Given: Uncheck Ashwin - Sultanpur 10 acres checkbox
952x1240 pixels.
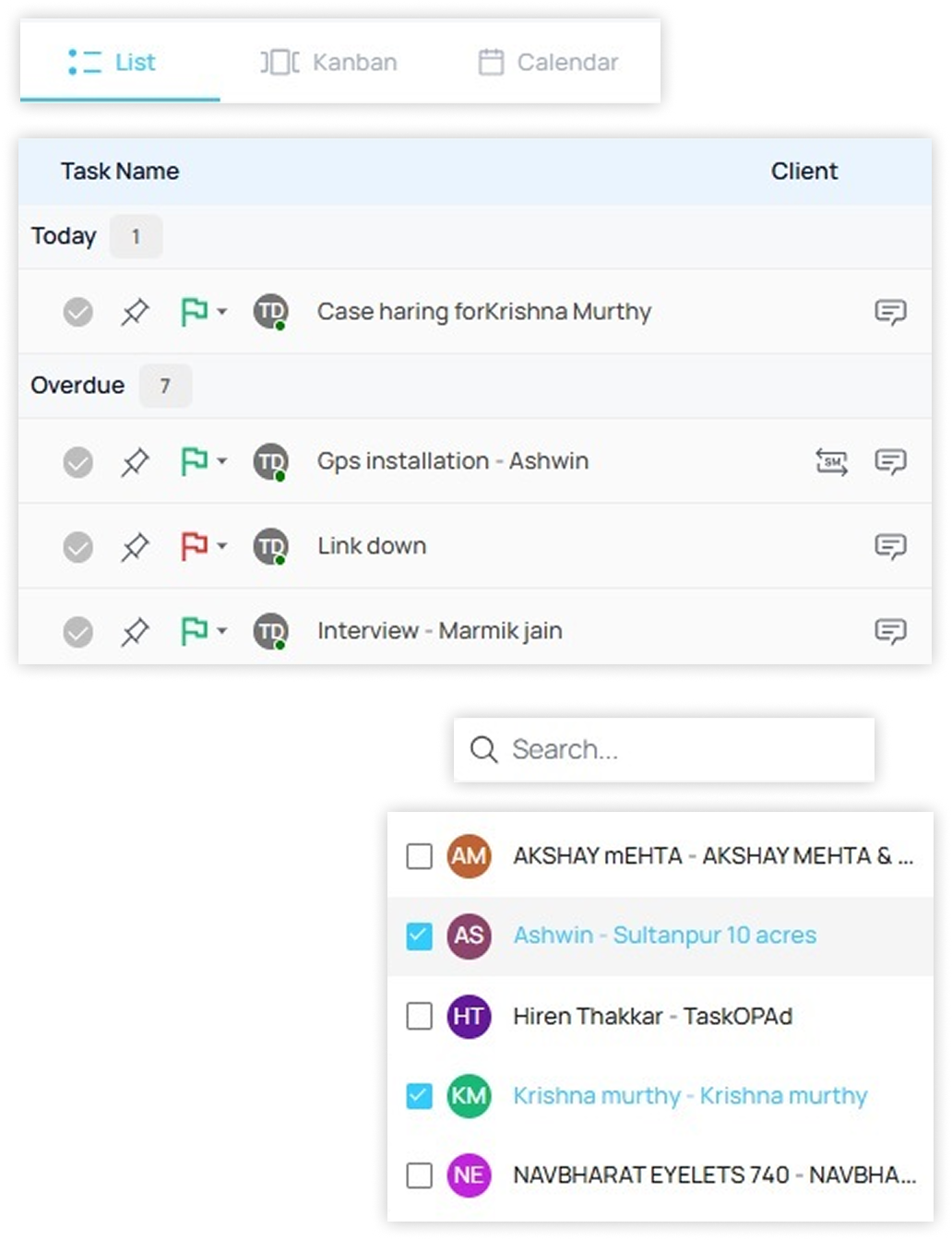Looking at the screenshot, I should [420, 936].
